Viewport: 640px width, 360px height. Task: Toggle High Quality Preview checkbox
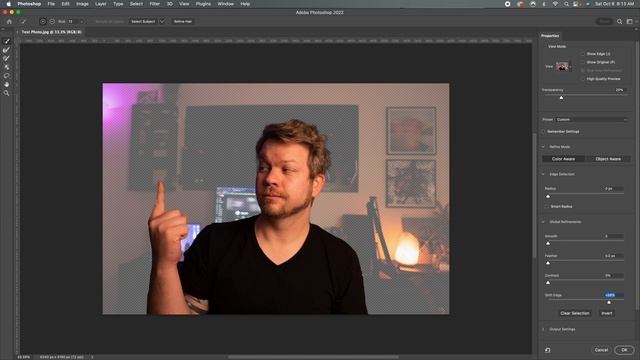pos(583,79)
